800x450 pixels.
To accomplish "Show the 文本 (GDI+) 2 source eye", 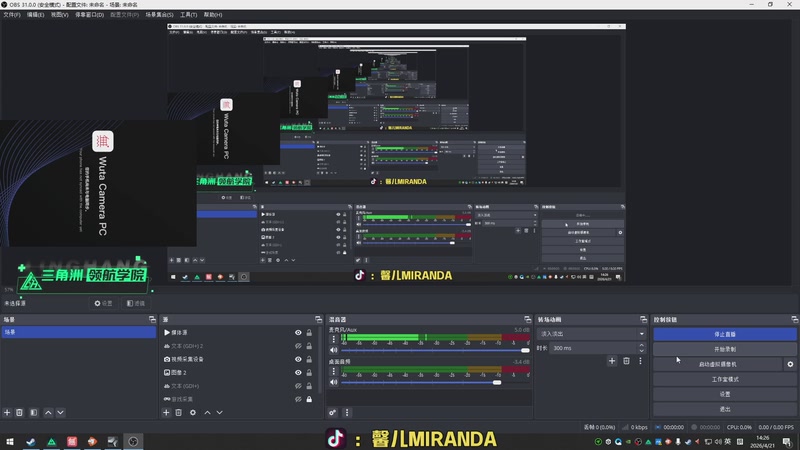I will click(298, 346).
